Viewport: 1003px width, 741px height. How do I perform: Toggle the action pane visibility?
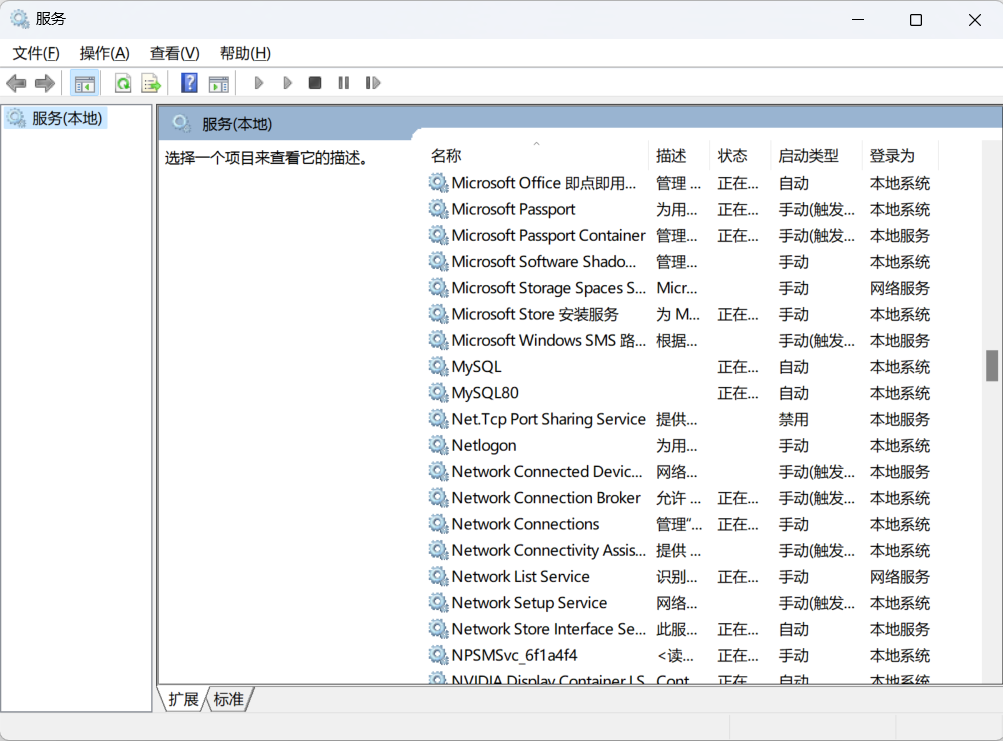[218, 83]
